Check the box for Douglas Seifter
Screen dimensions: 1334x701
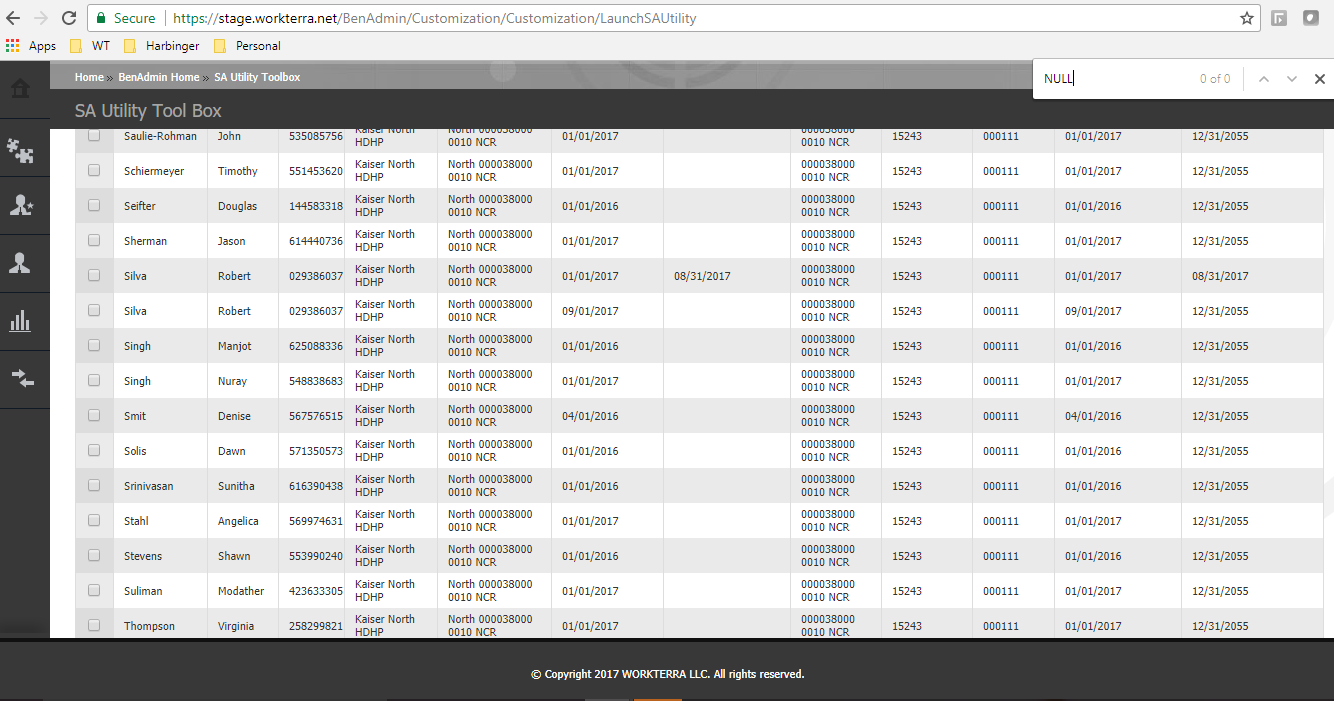coord(94,205)
